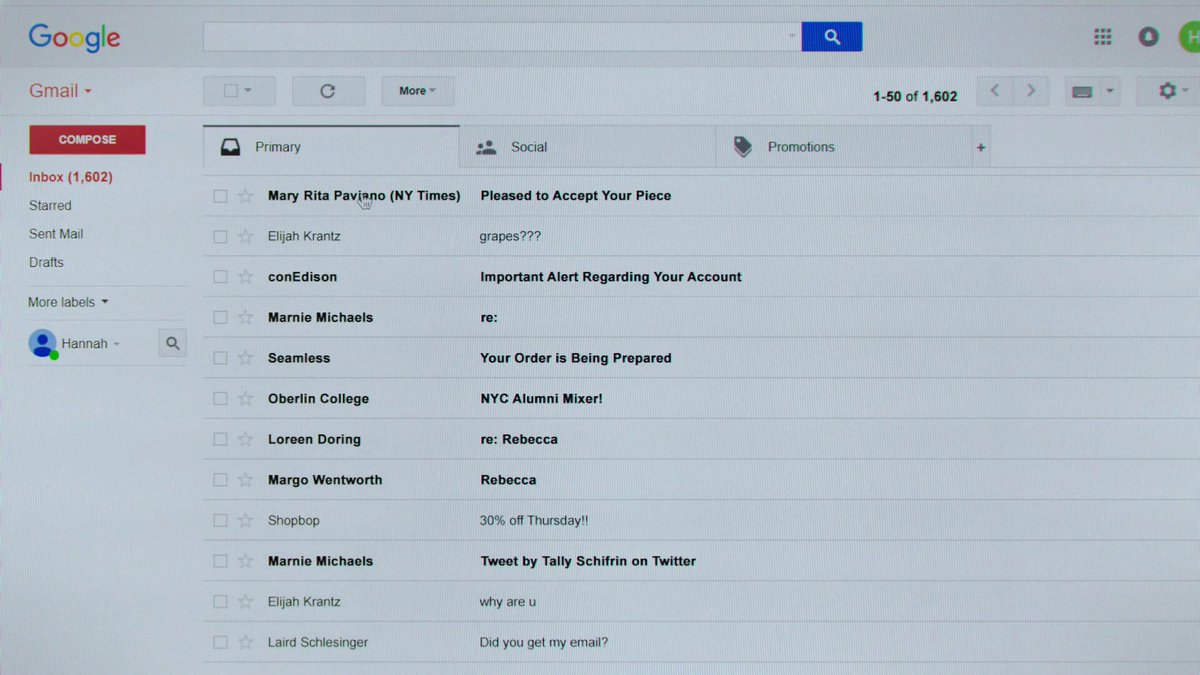Tick the Mary Rita Paviano email checkbox
Image resolution: width=1200 pixels, height=675 pixels.
tap(220, 196)
